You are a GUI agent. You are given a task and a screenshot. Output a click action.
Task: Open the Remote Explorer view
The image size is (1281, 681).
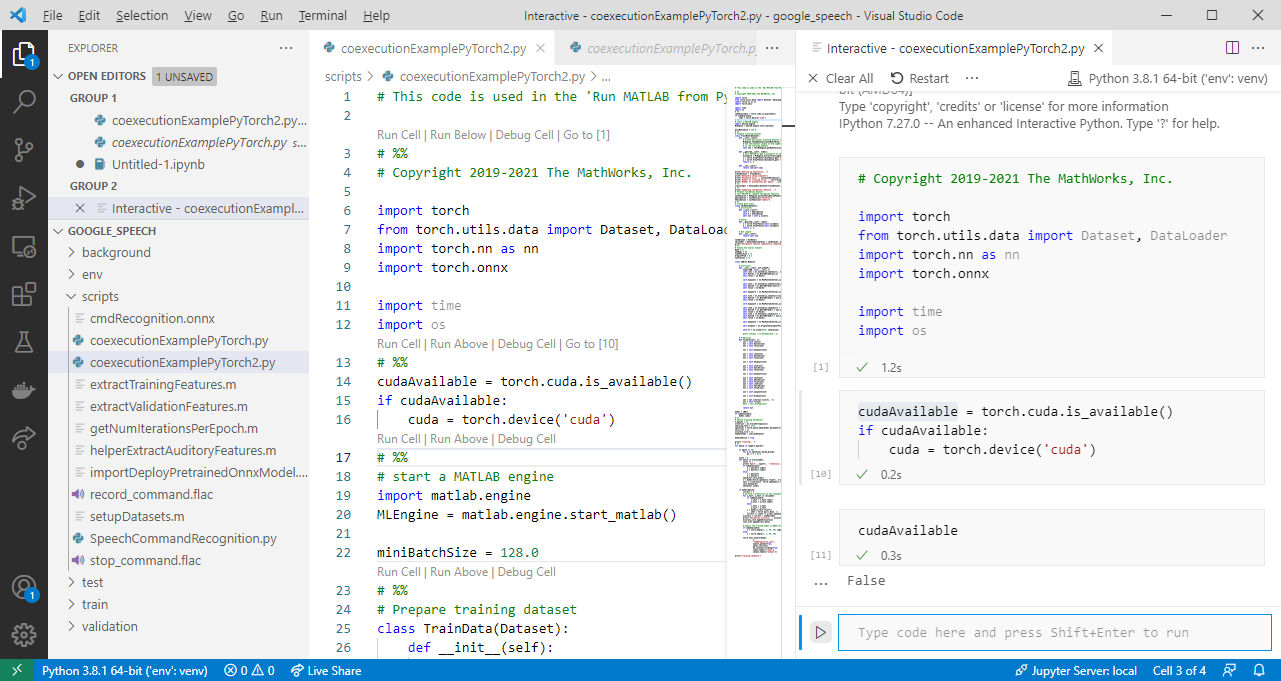pyautogui.click(x=24, y=246)
